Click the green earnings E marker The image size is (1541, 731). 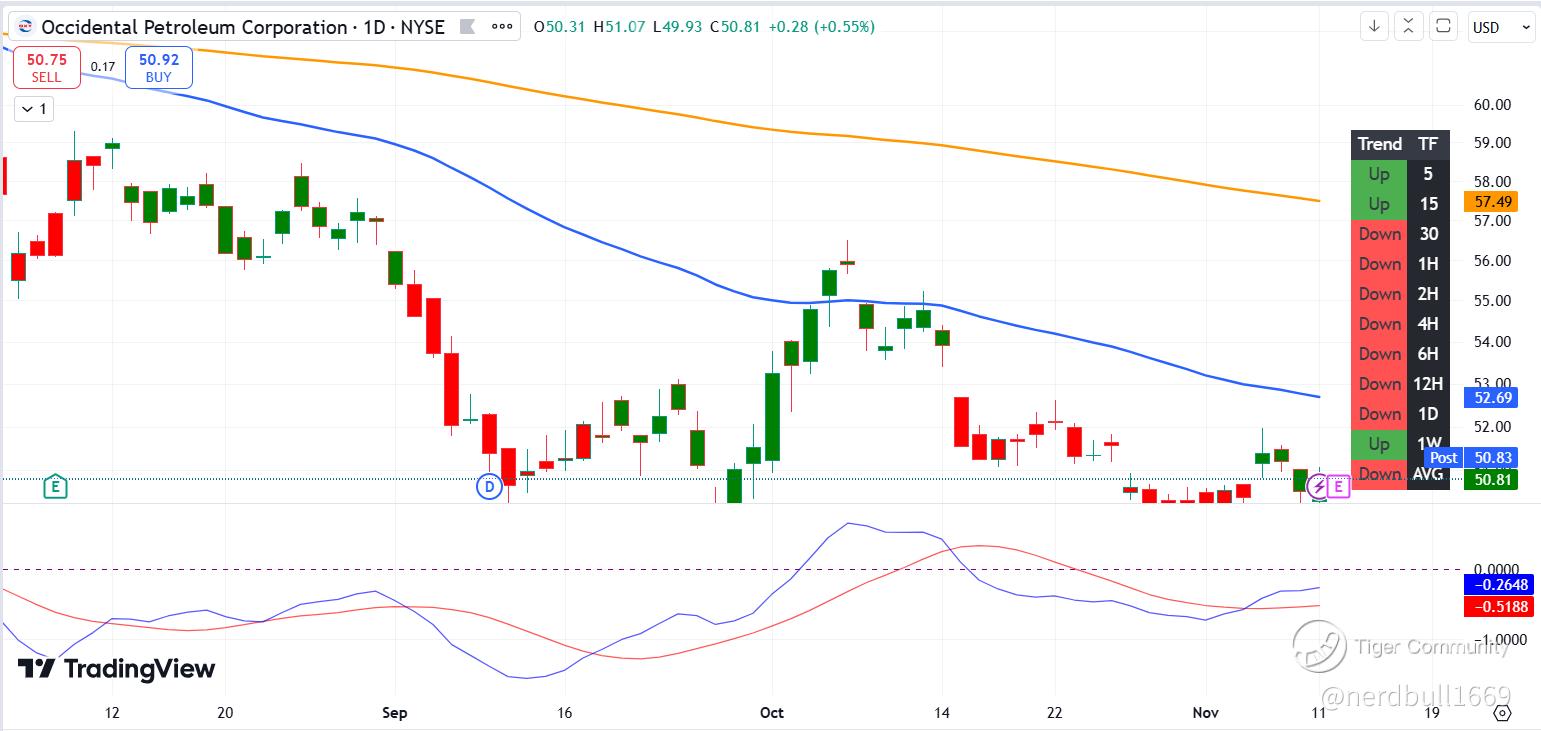pos(56,487)
